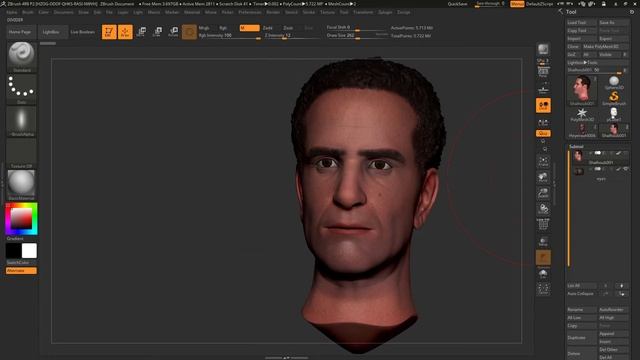Click the BPR render icon

tap(543, 49)
